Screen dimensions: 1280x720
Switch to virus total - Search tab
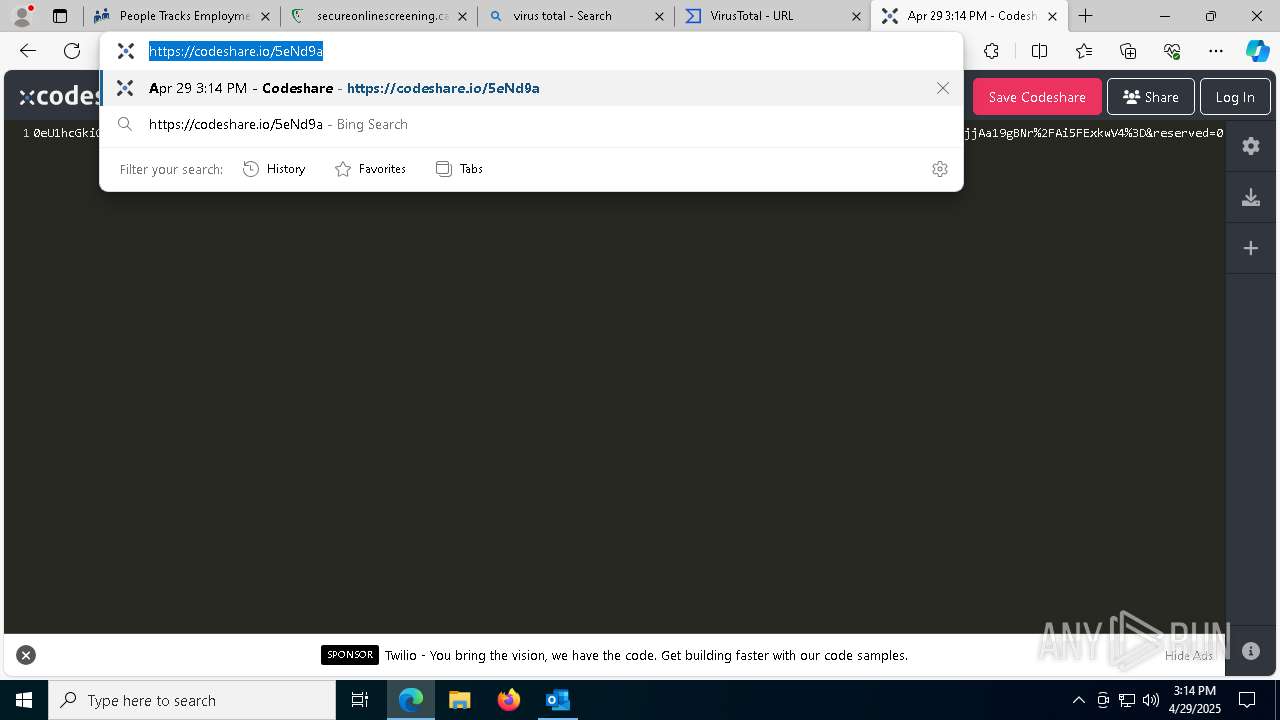tap(576, 16)
